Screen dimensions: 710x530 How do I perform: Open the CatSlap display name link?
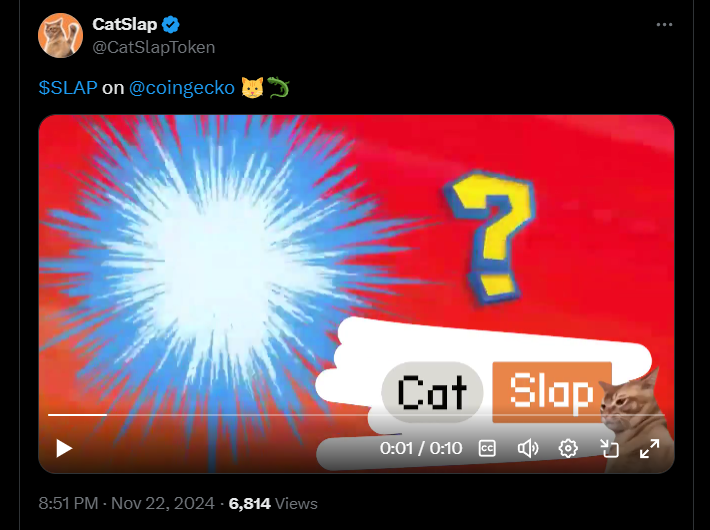coord(125,24)
